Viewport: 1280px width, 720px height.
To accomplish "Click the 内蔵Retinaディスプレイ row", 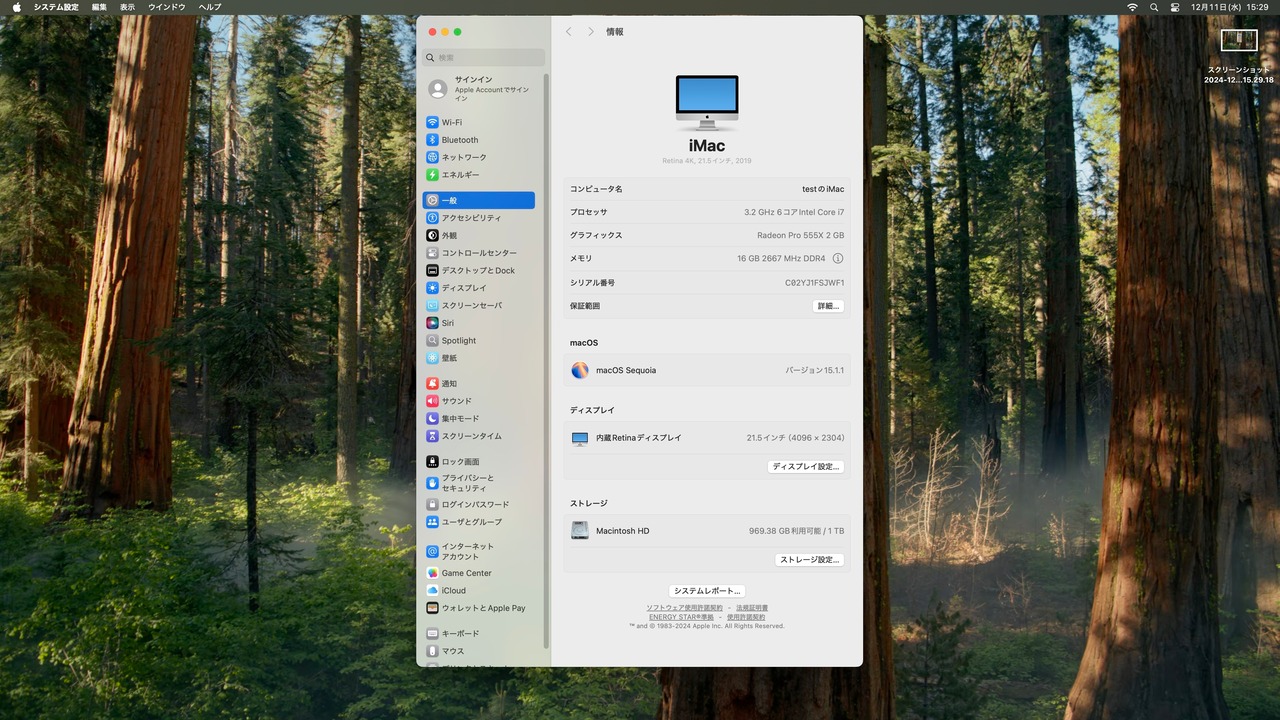I will point(707,438).
